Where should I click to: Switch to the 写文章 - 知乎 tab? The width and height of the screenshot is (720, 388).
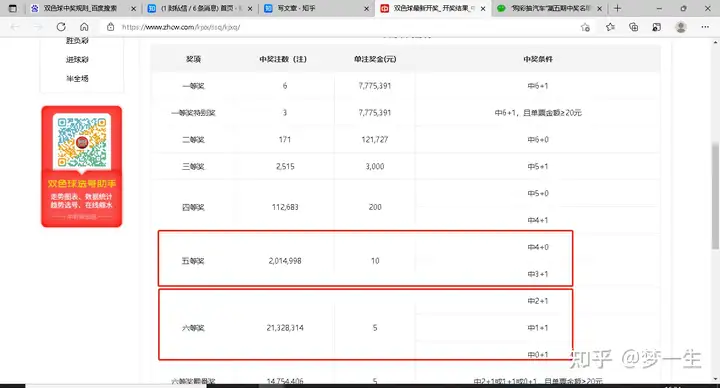pyautogui.click(x=316, y=8)
